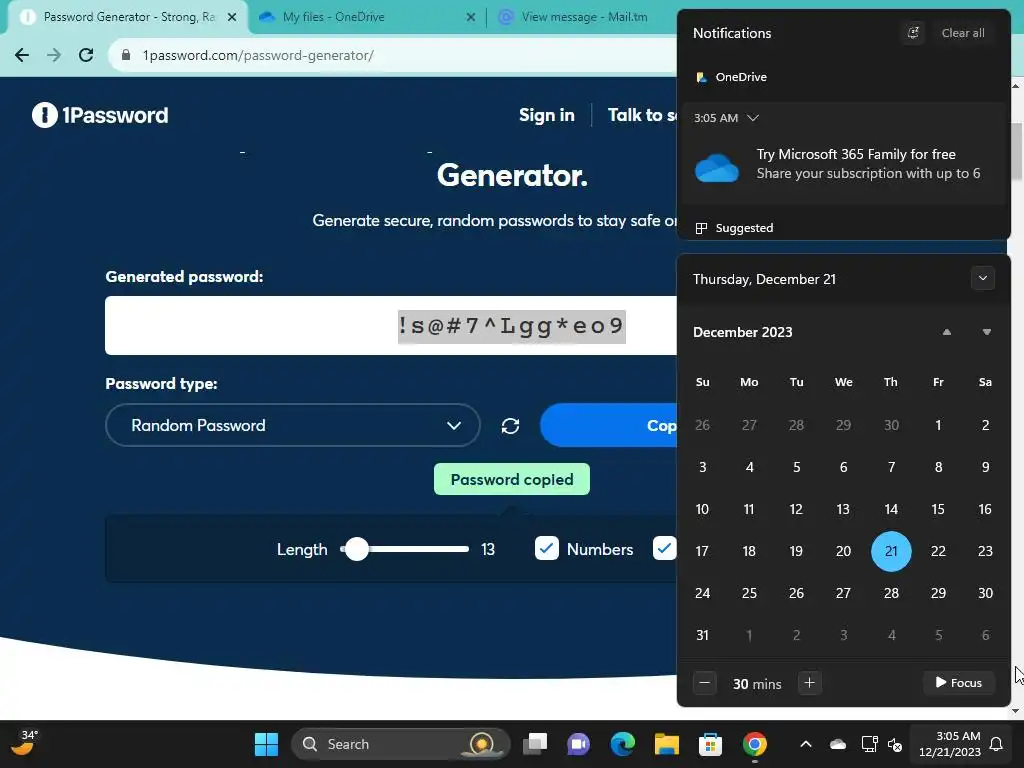This screenshot has width=1024, height=768.
Task: Toggle the Numbers checkbox
Action: (547, 549)
